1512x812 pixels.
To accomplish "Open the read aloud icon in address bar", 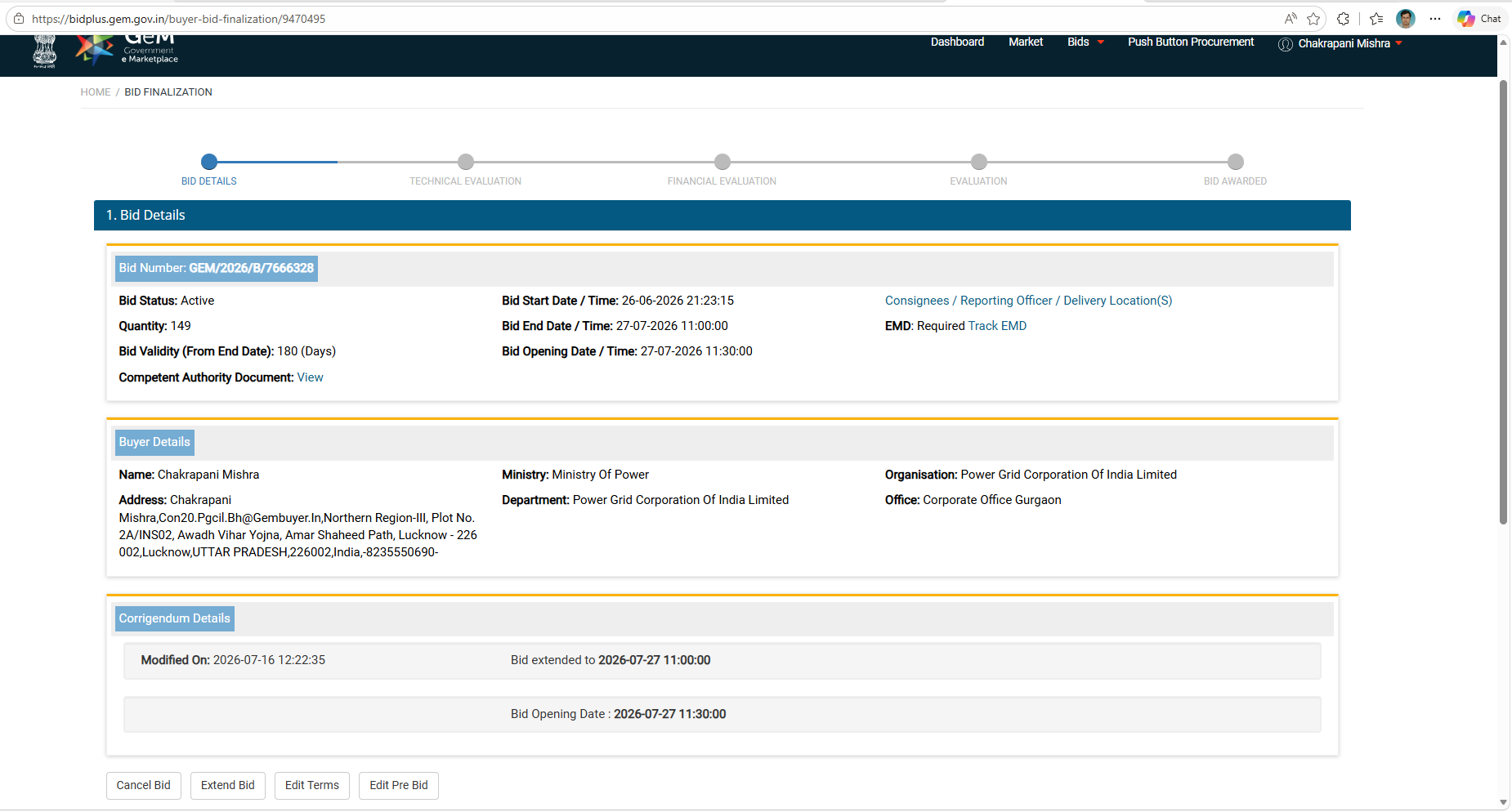I will click(x=1291, y=19).
